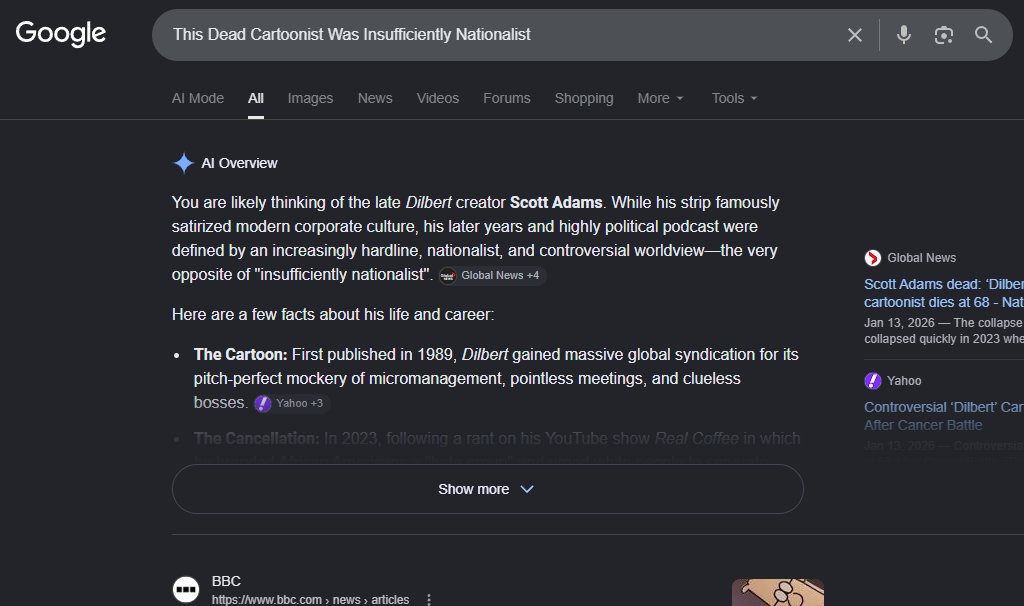The image size is (1024, 606).
Task: Go to Videos tab
Action: point(438,98)
